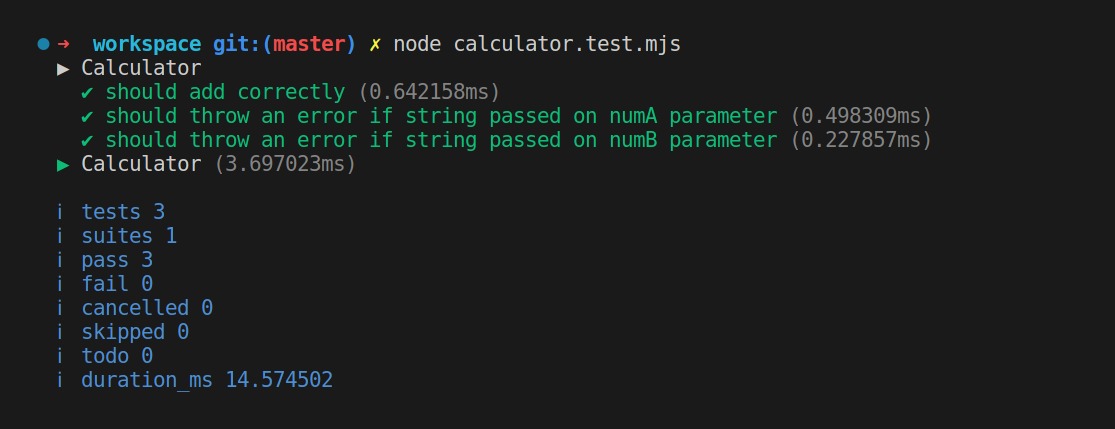Click the "should add correctly" test name
The width and height of the screenshot is (1115, 429).
point(225,92)
